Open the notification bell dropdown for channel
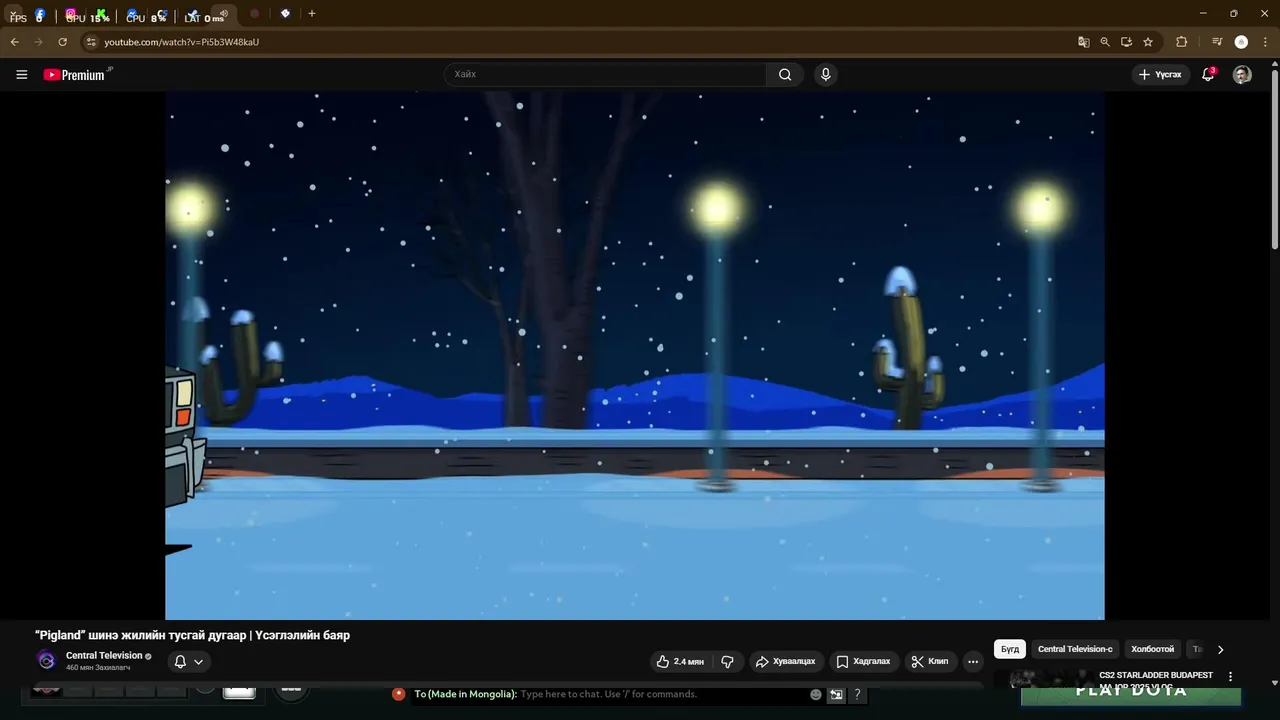Viewport: 1280px width, 720px height. coord(189,661)
